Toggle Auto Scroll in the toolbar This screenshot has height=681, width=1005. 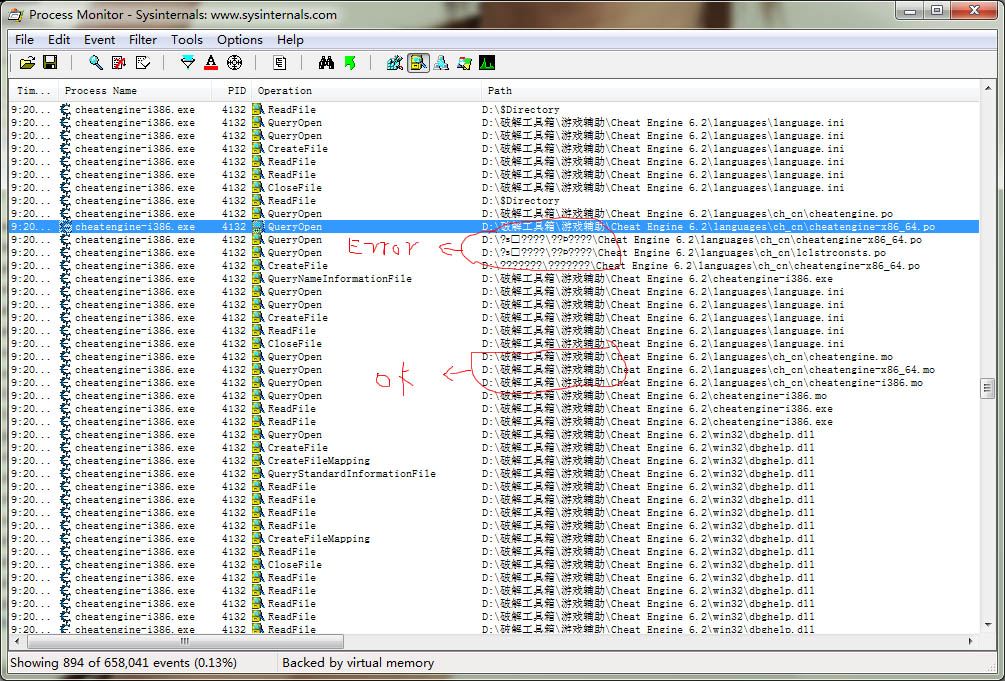point(119,63)
